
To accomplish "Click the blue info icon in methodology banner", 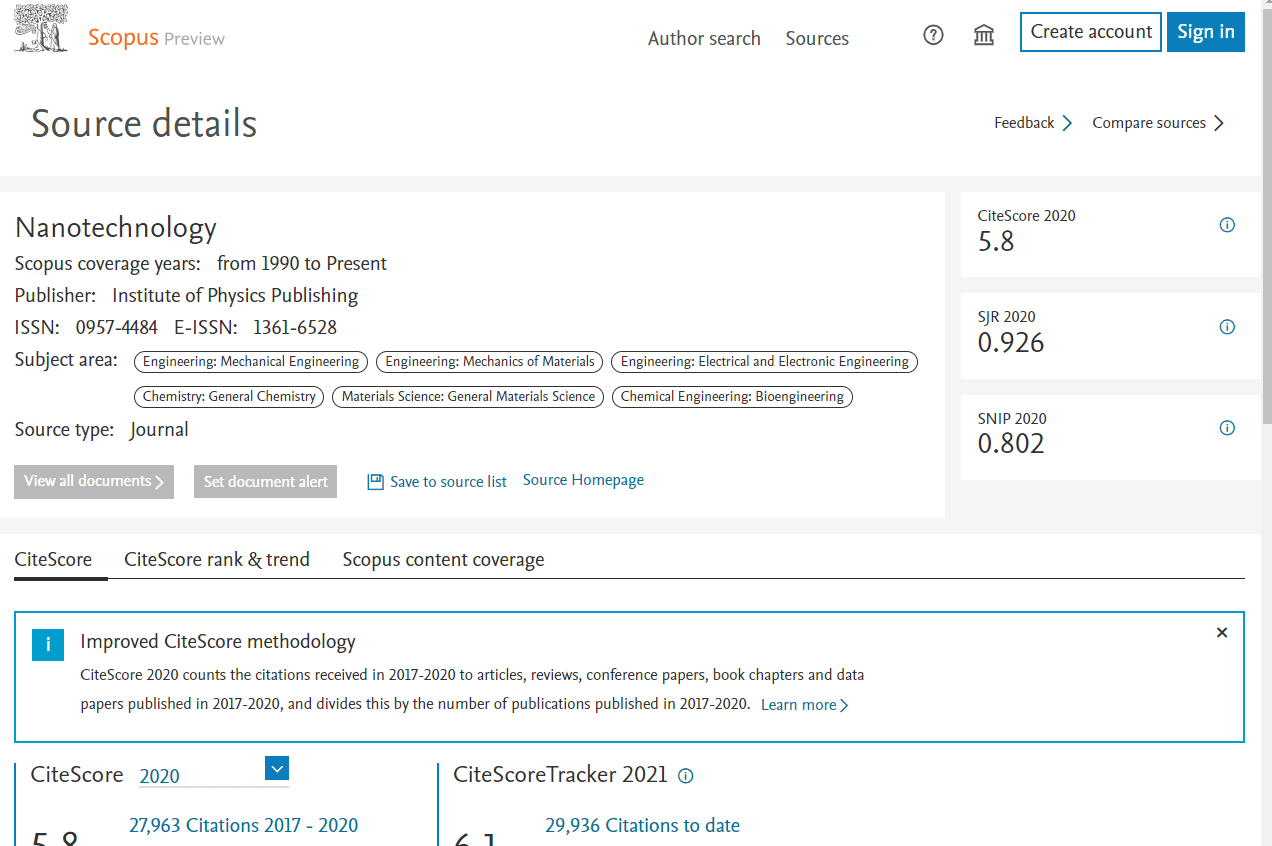I will (x=47, y=645).
